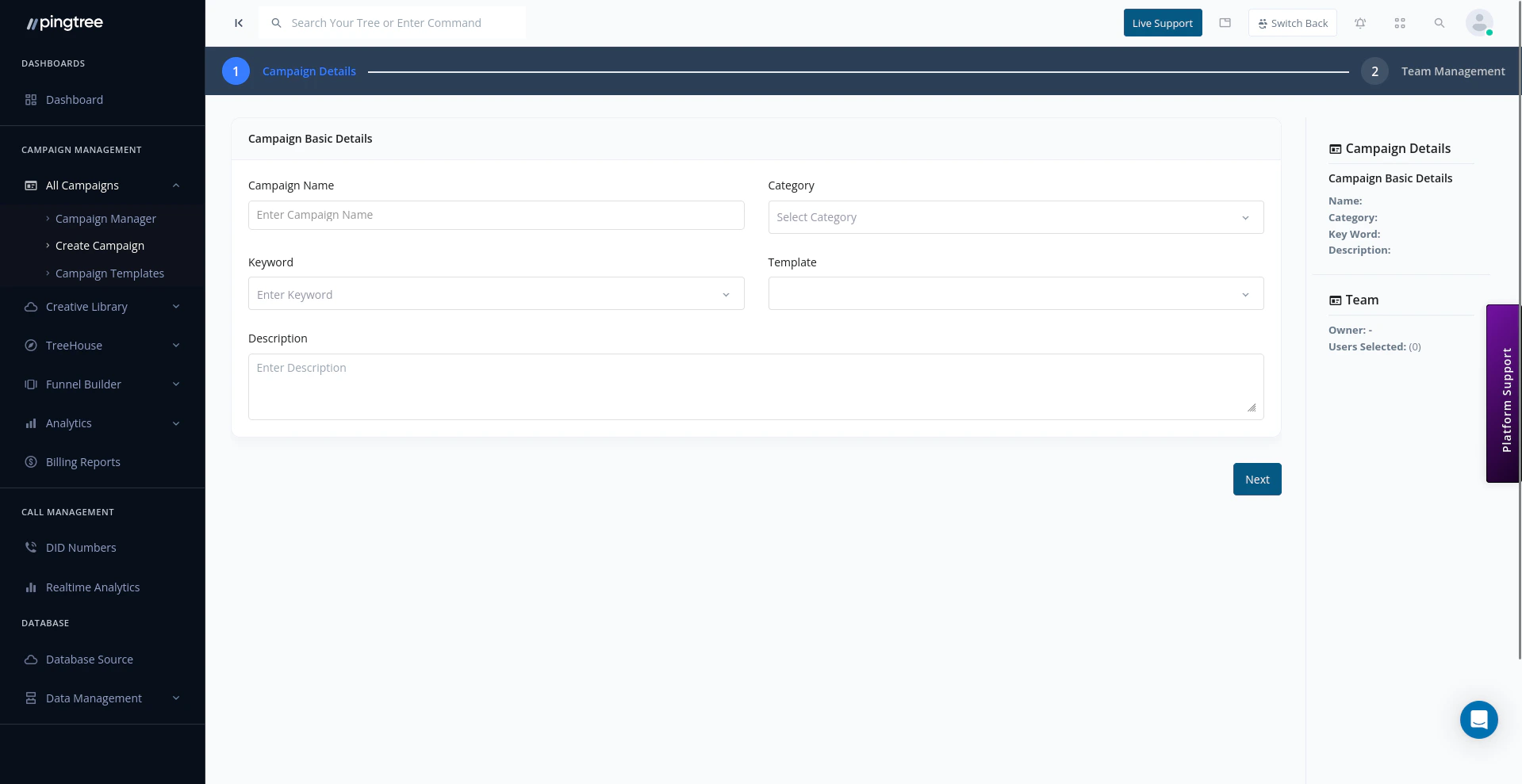Click the Analytics bar chart icon
This screenshot has width=1522, height=784.
(31, 423)
